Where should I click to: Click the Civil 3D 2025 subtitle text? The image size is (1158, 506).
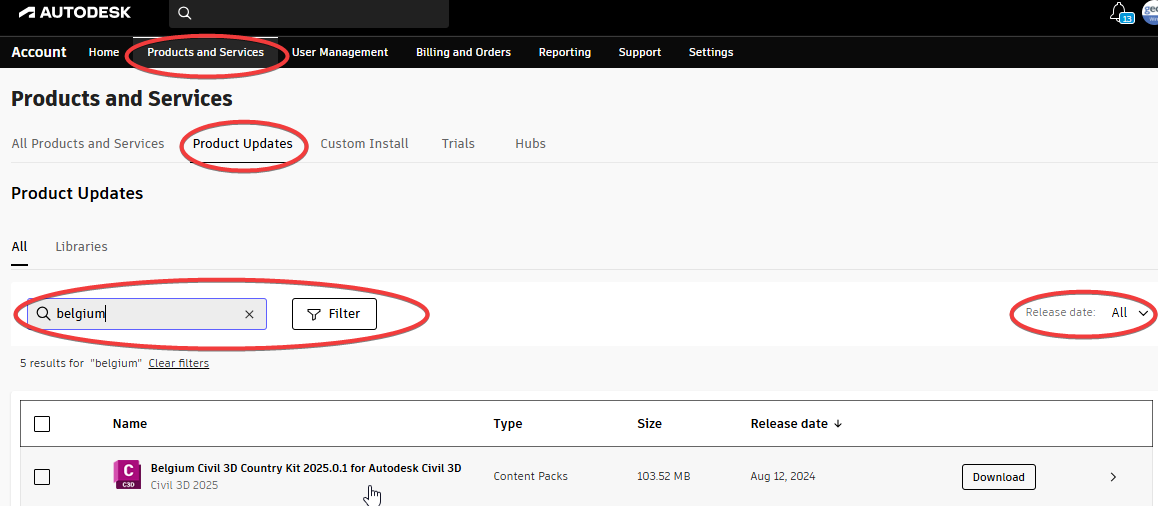(185, 486)
